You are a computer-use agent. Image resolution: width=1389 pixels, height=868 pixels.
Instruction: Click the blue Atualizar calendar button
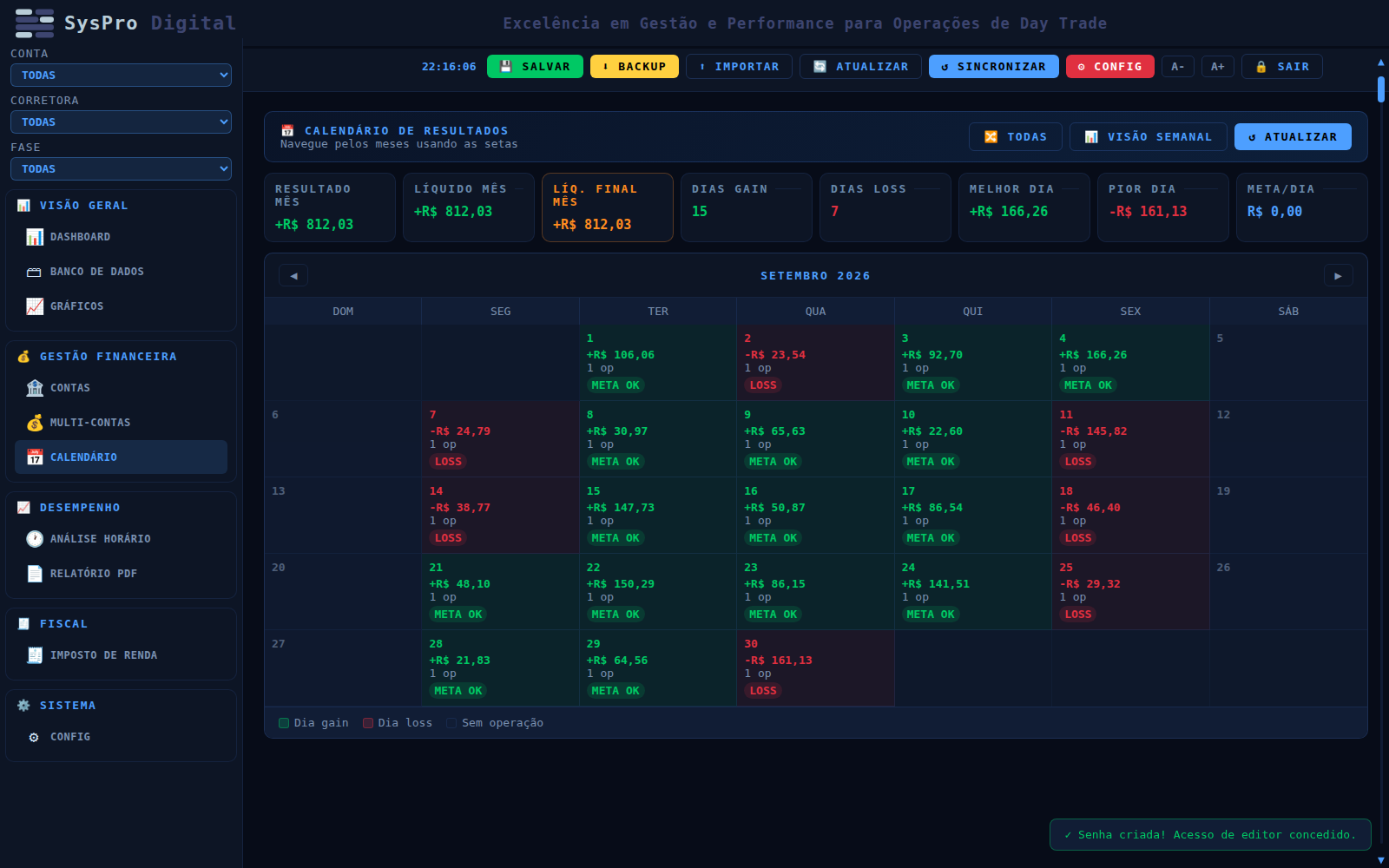point(1293,137)
